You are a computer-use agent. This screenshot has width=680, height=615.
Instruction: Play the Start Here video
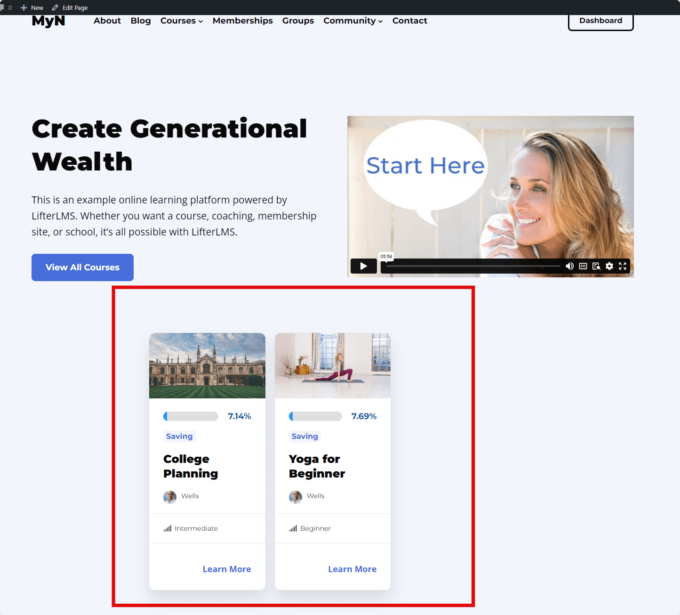point(363,266)
